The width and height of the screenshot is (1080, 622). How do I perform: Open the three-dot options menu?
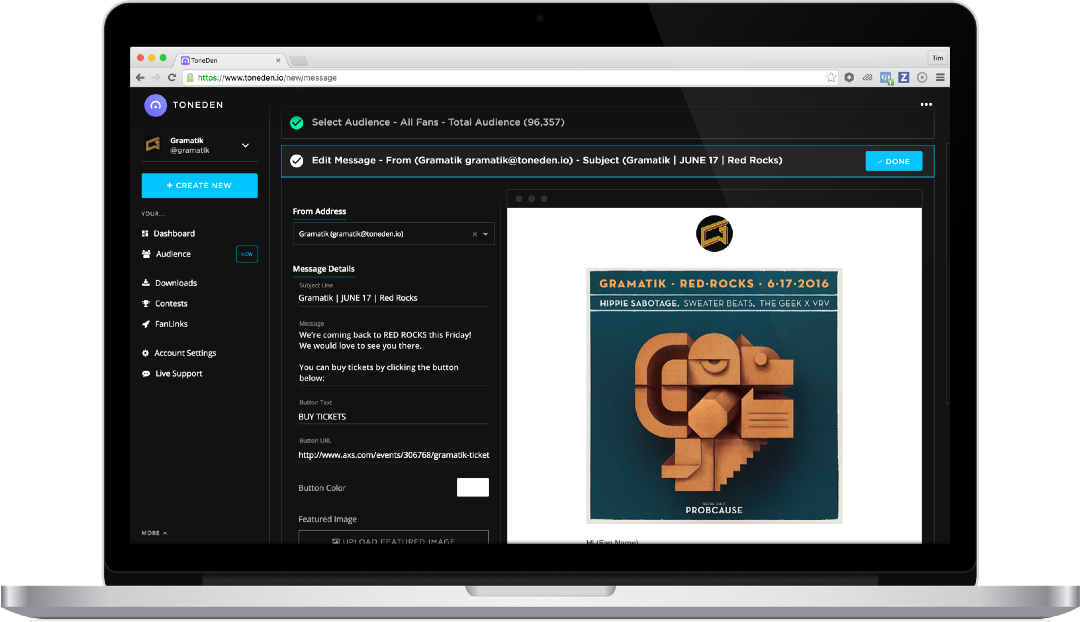point(926,105)
